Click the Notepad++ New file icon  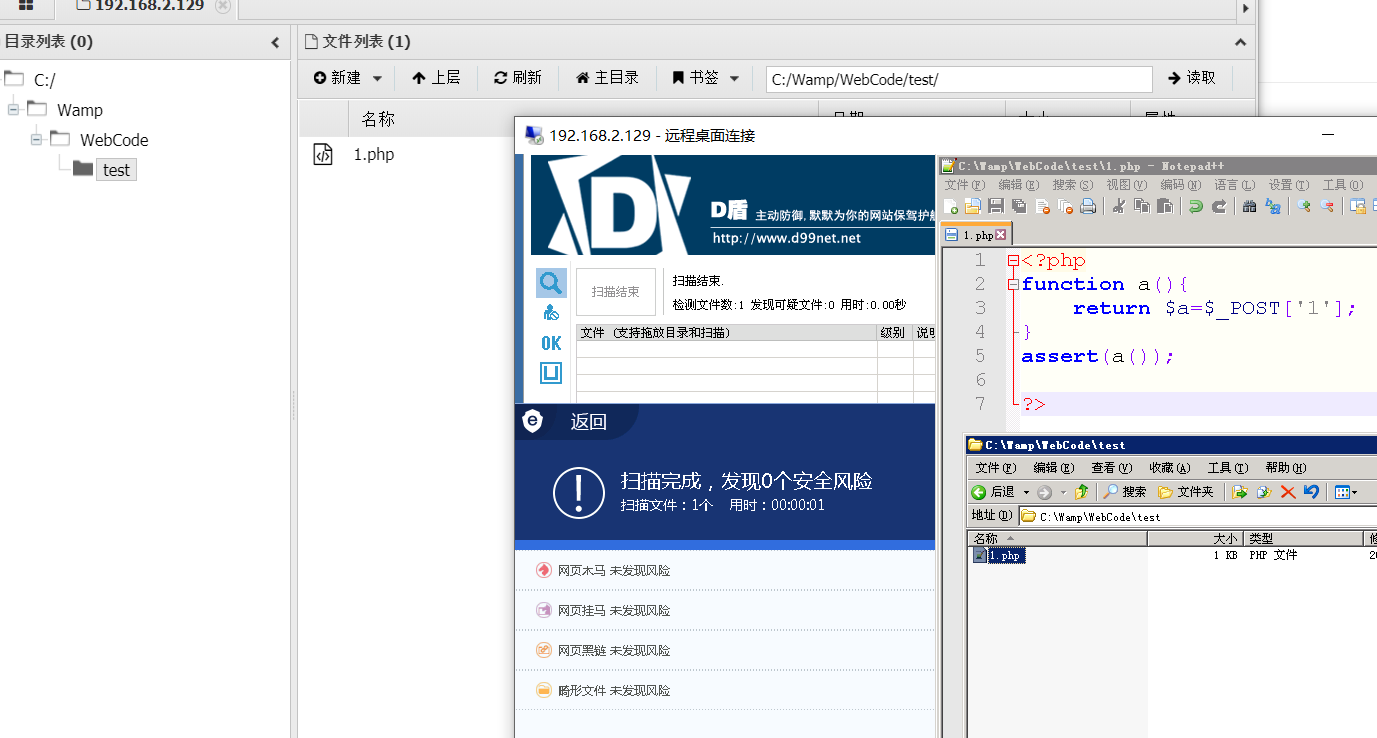click(951, 206)
